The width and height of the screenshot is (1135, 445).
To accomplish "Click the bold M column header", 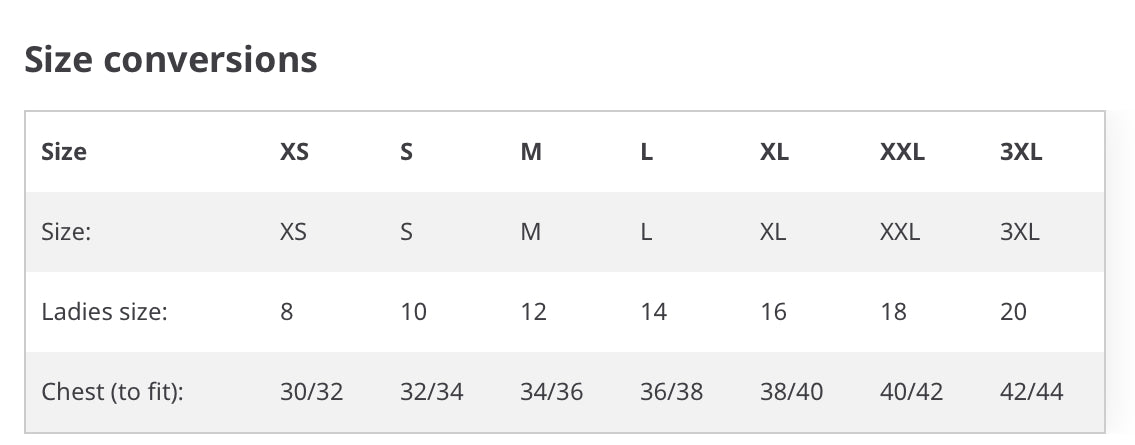I will point(531,152).
